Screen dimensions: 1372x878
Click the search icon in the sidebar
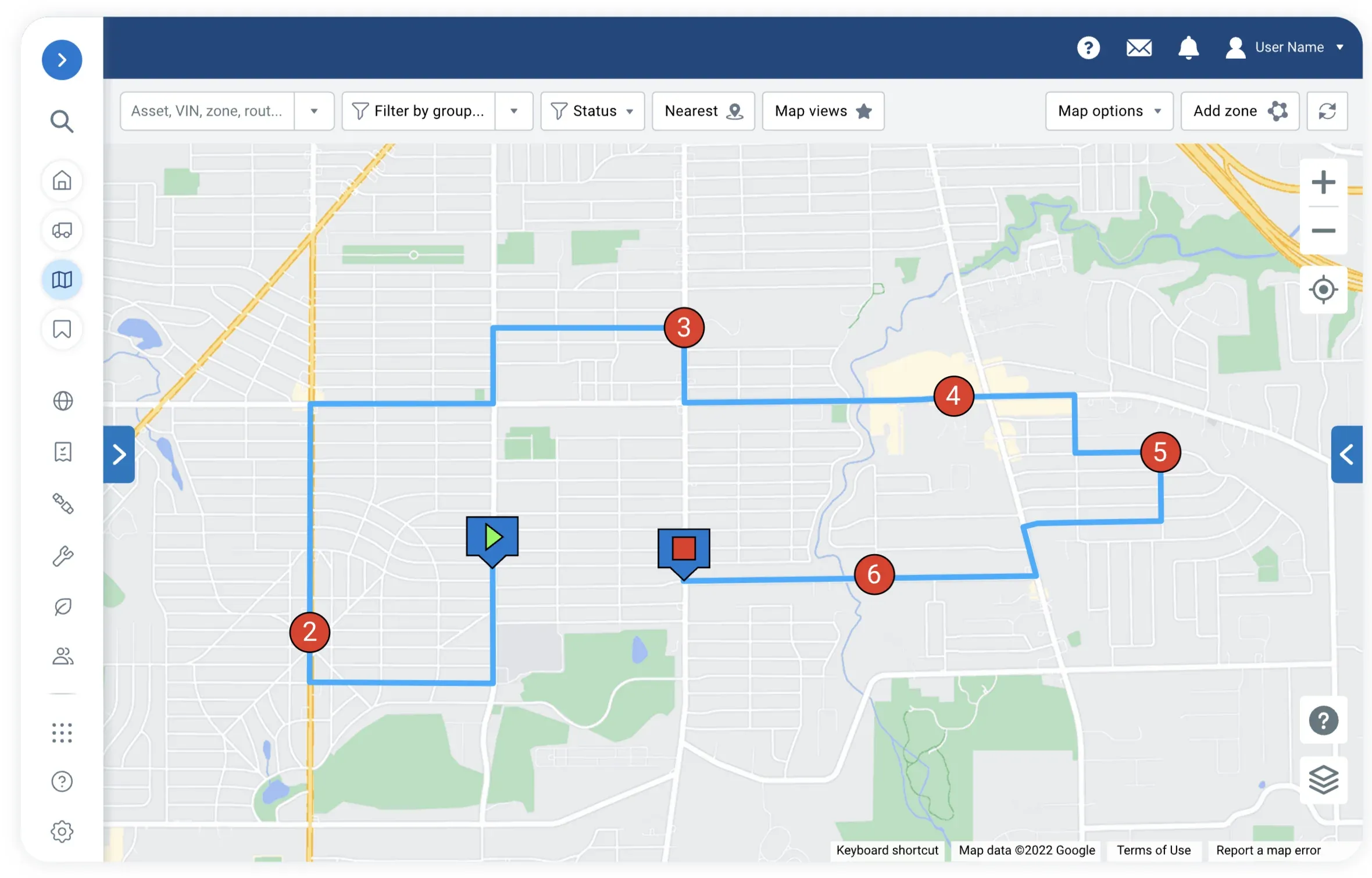pyautogui.click(x=62, y=121)
